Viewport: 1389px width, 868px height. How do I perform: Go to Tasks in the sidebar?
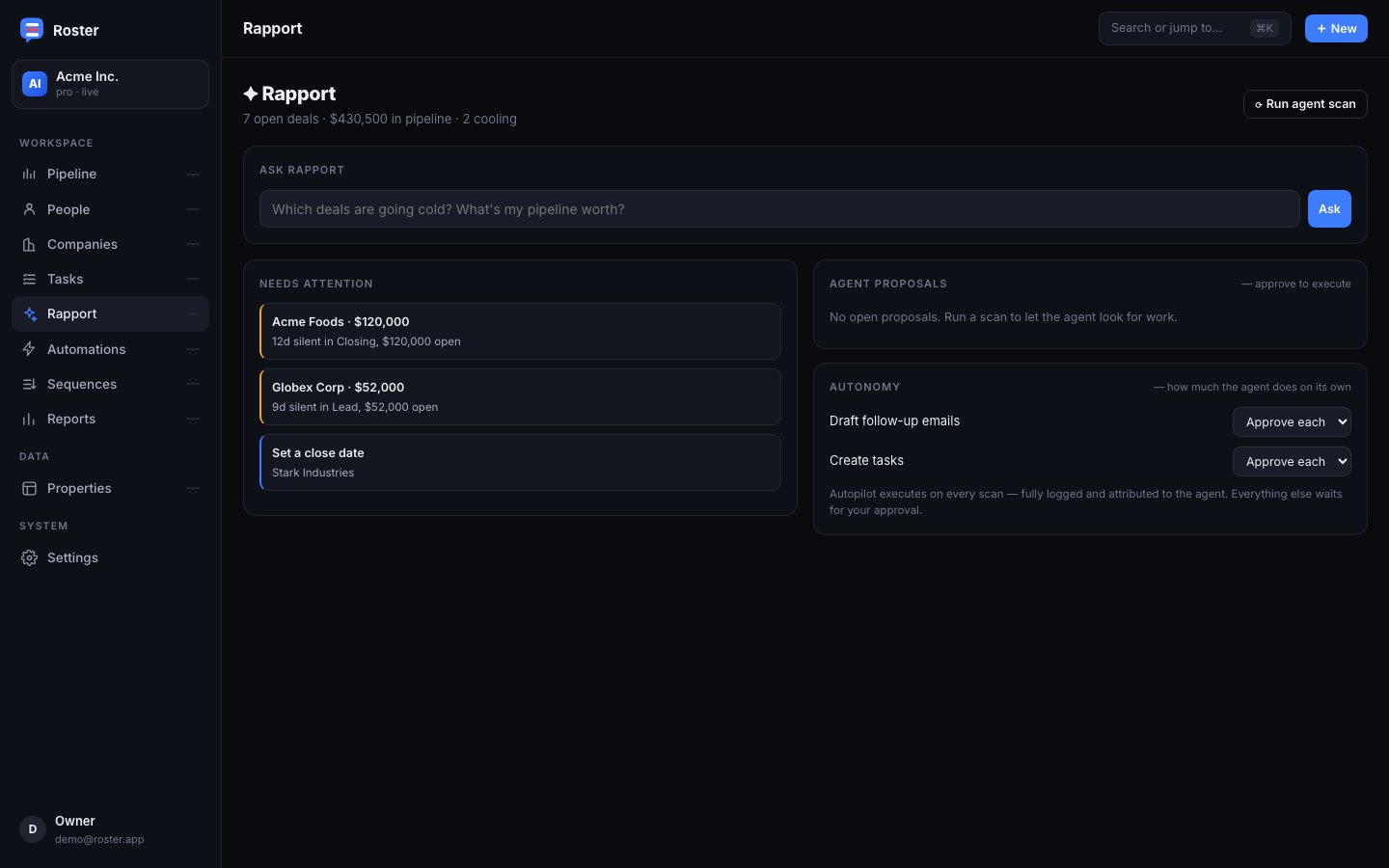tap(110, 279)
